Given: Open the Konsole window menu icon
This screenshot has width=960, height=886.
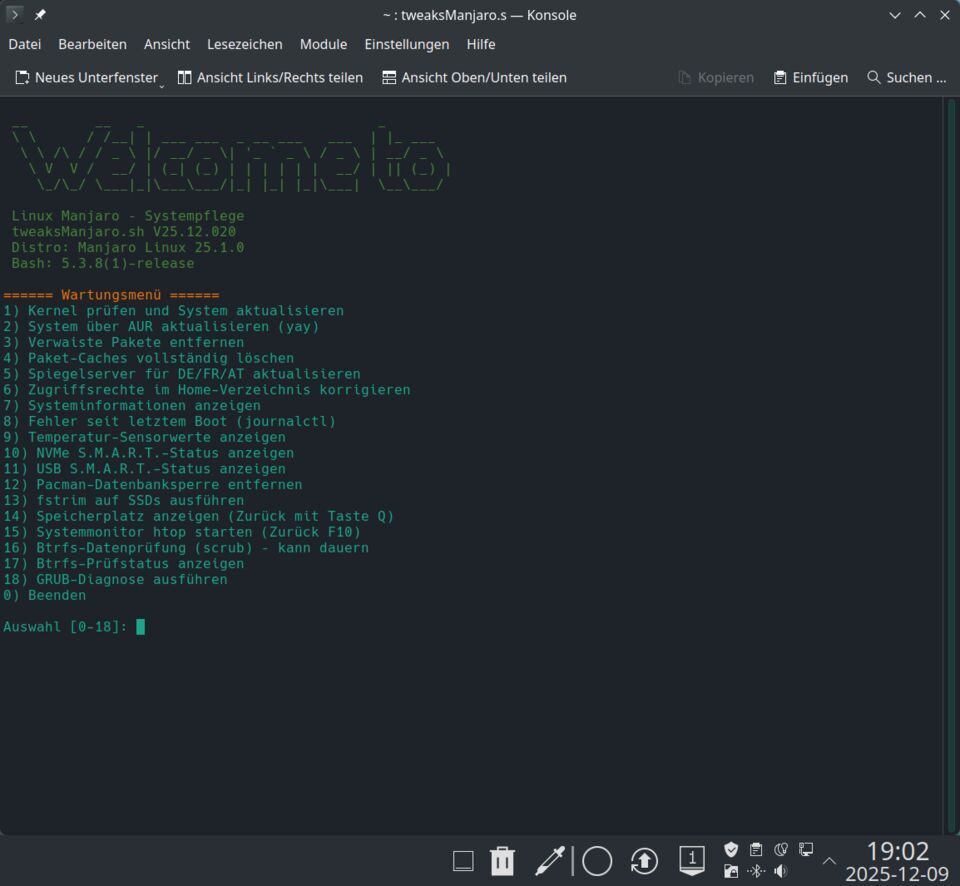Looking at the screenshot, I should click(x=15, y=15).
